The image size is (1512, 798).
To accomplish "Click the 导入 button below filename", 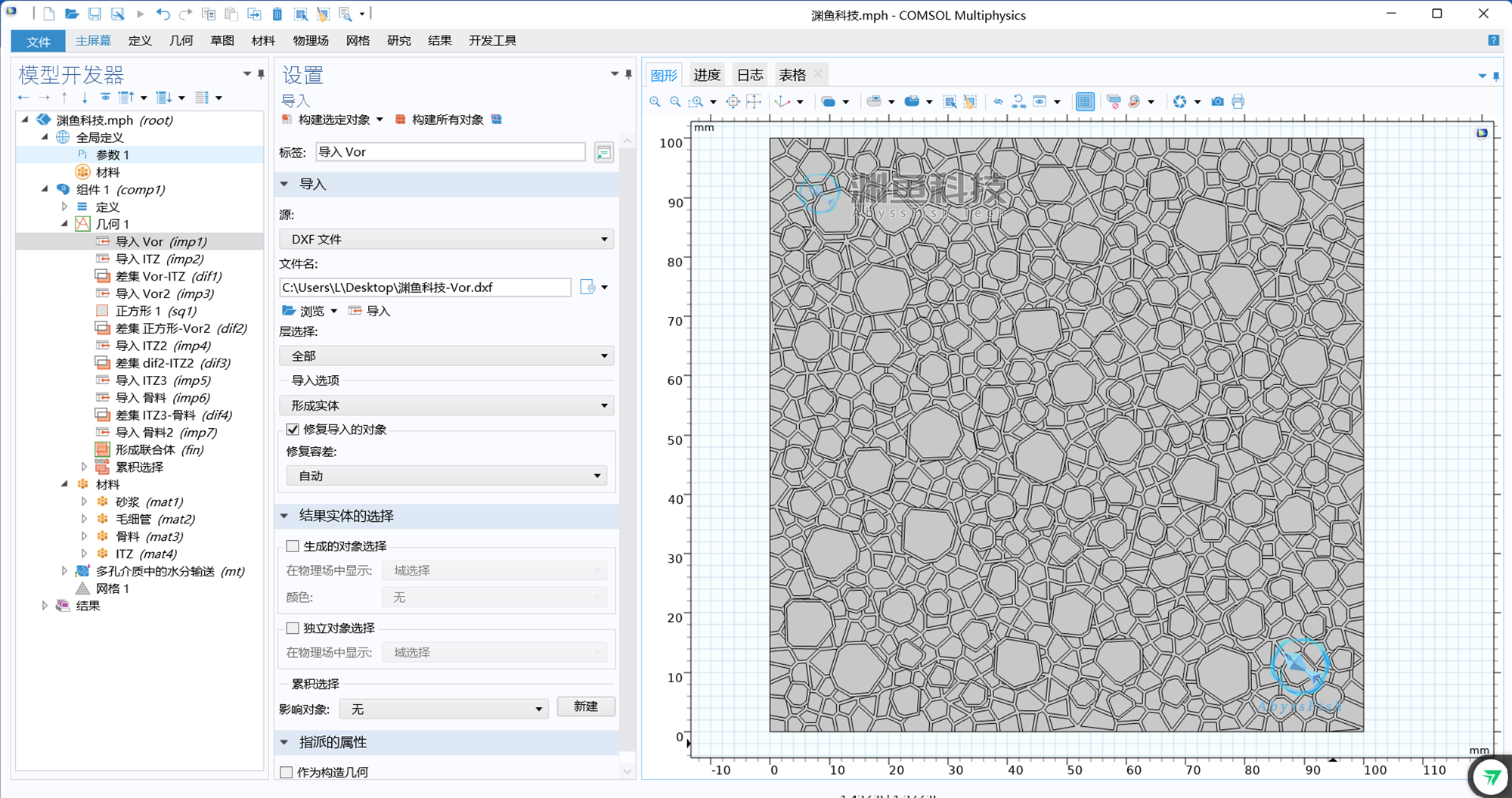I will 370,311.
